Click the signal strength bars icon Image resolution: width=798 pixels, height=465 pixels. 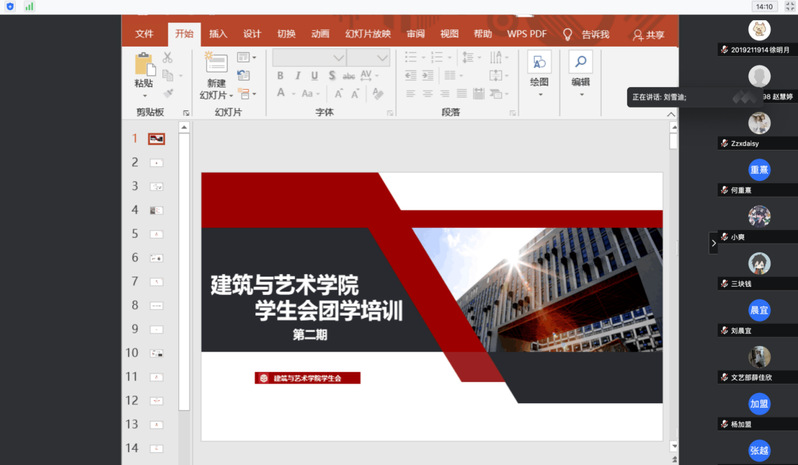pos(29,6)
